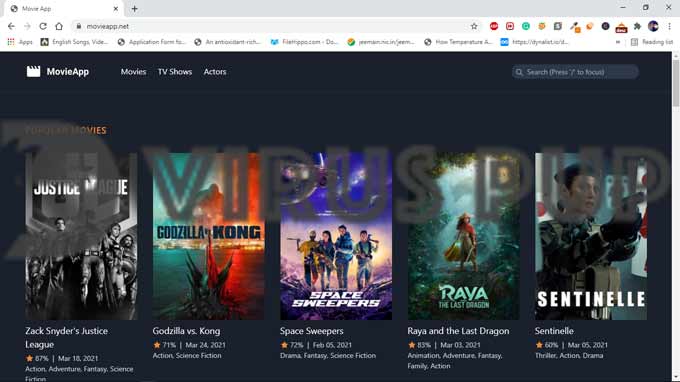
Task: Open the Chrome three-dot menu
Action: click(669, 26)
